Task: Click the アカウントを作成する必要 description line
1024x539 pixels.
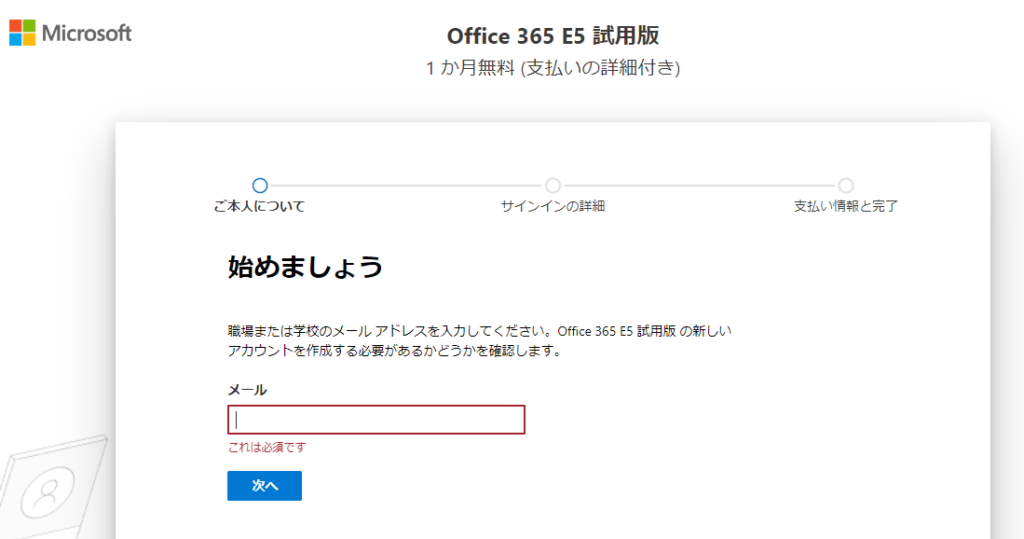Action: [x=394, y=351]
